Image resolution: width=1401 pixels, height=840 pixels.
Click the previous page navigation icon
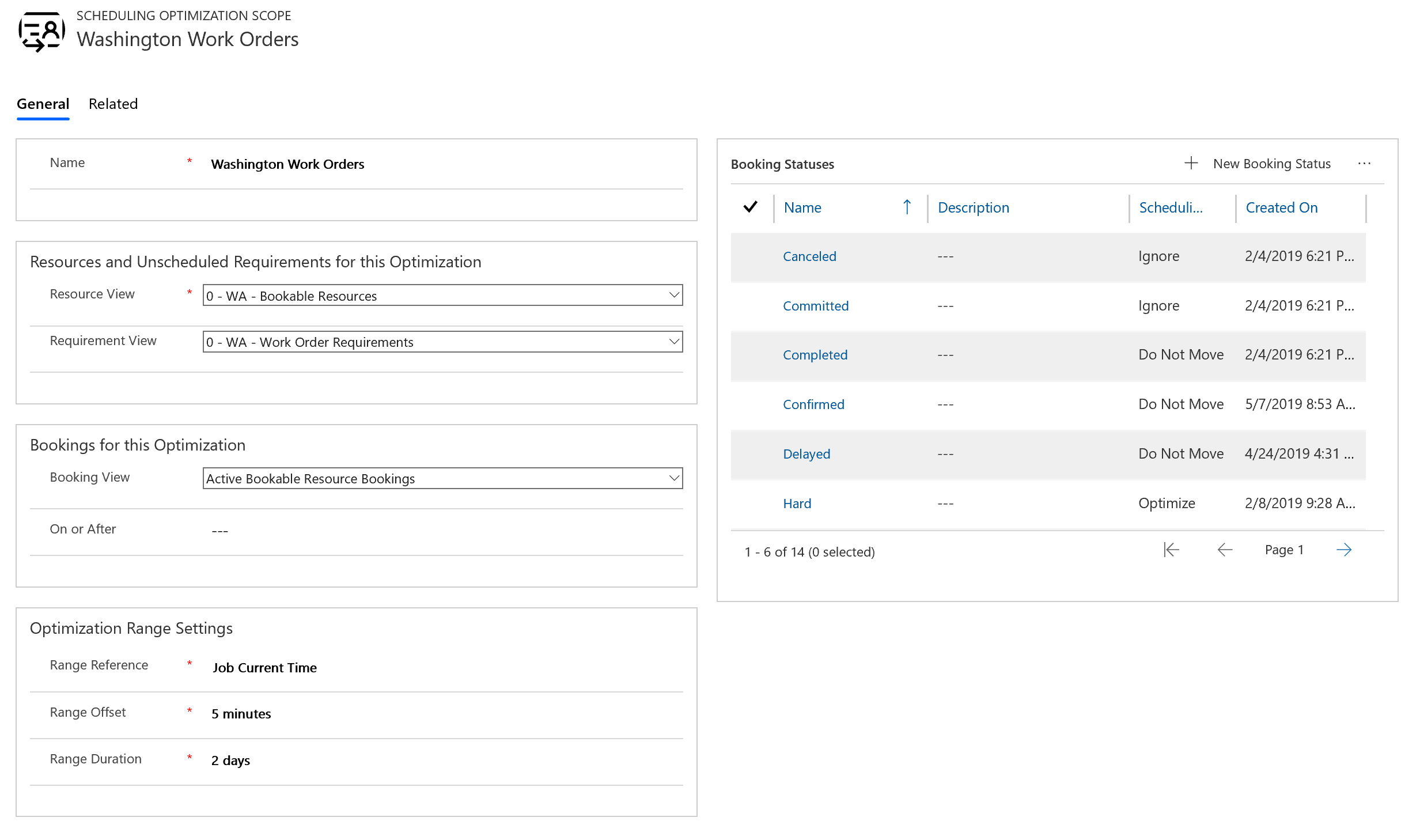click(1223, 549)
